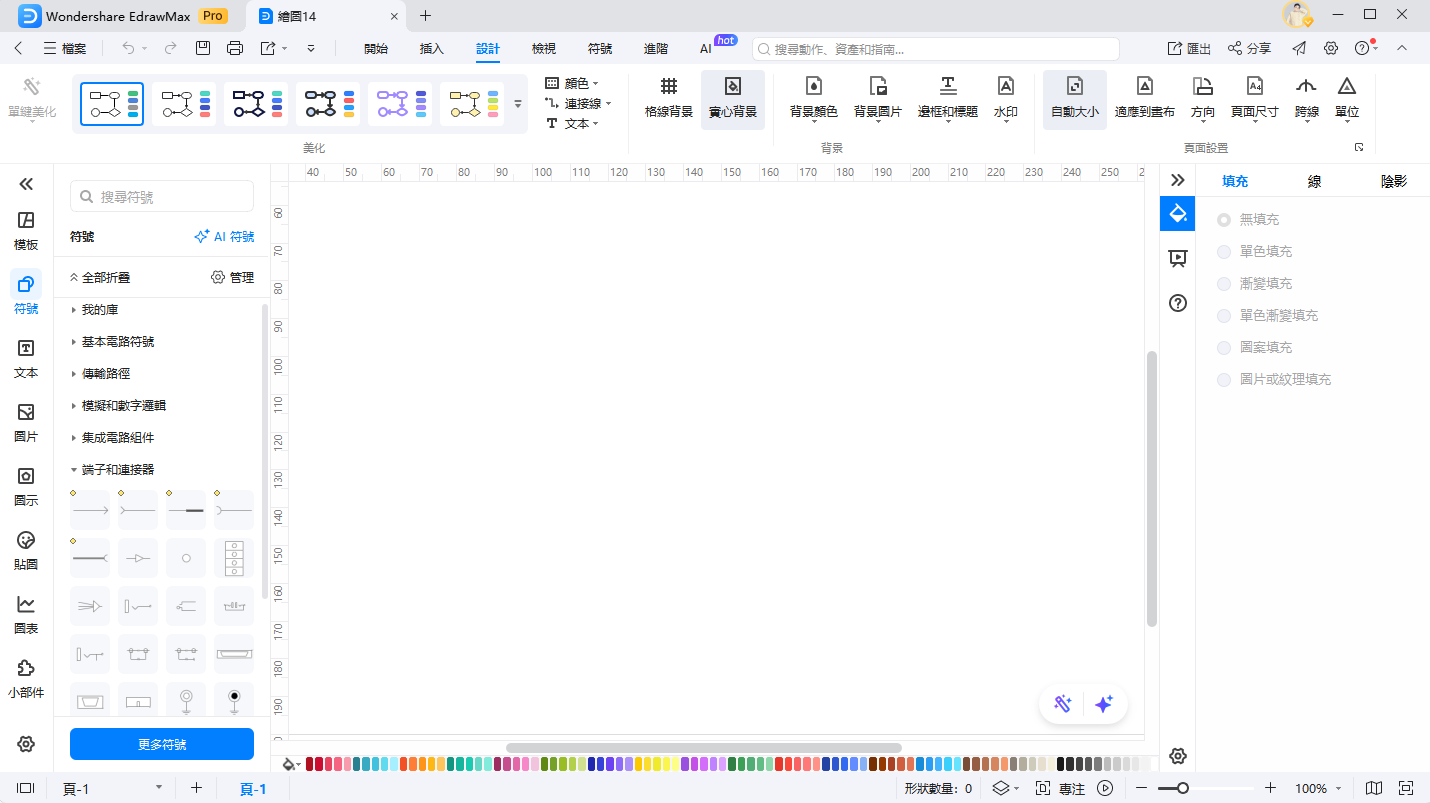Select the 漸變填充 gradient fill option
Viewport: 1430px width, 803px height.
(x=1224, y=283)
